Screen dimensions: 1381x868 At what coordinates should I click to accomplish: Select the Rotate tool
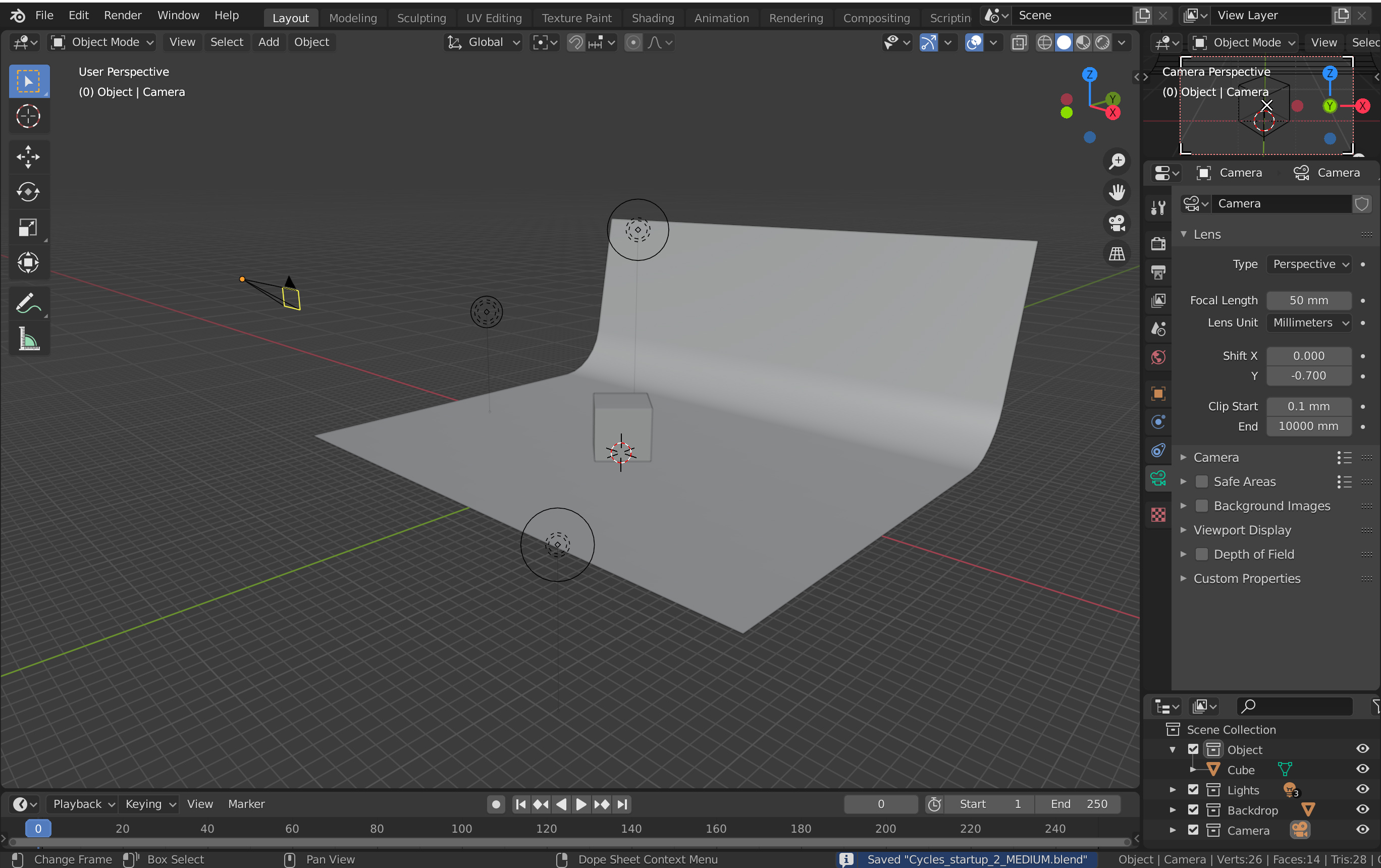click(28, 192)
